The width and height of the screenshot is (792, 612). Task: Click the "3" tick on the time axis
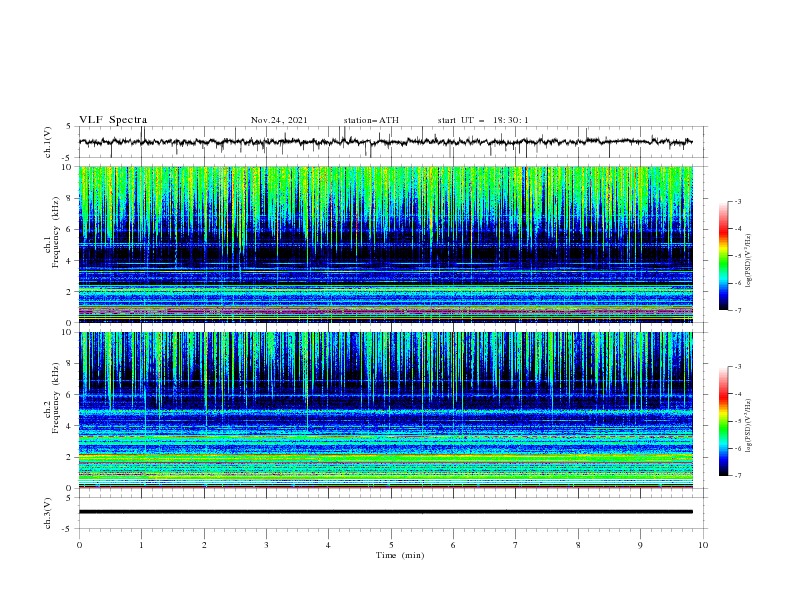pyautogui.click(x=266, y=545)
